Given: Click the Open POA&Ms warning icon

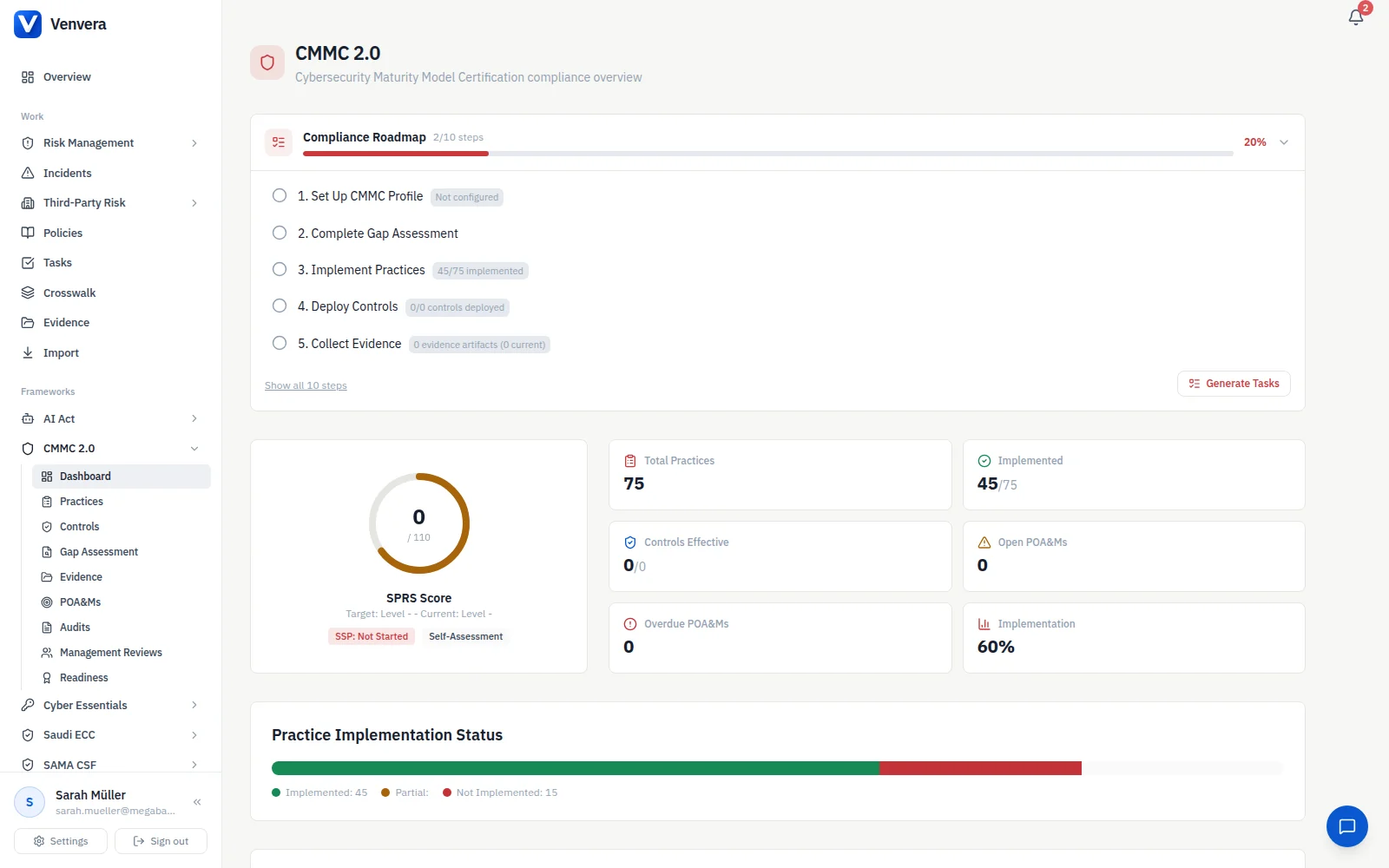Looking at the screenshot, I should point(984,542).
